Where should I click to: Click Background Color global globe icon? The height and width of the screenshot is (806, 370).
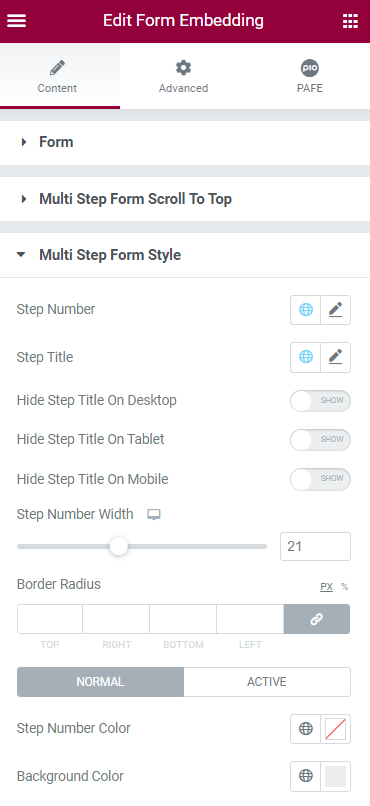click(x=306, y=776)
